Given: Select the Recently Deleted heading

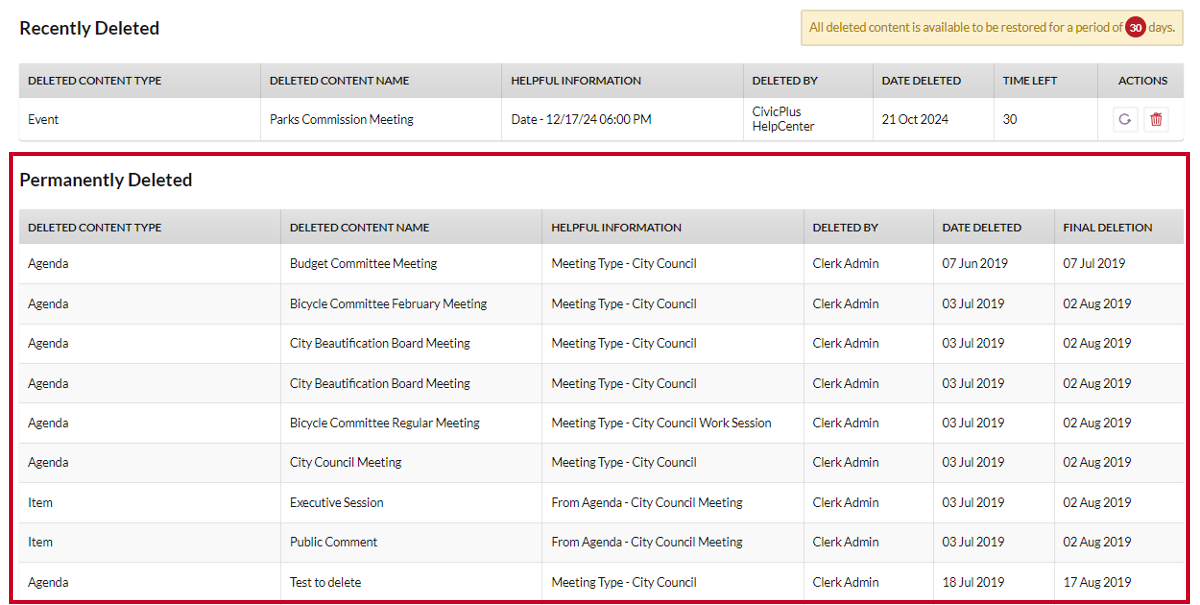Looking at the screenshot, I should [90, 29].
